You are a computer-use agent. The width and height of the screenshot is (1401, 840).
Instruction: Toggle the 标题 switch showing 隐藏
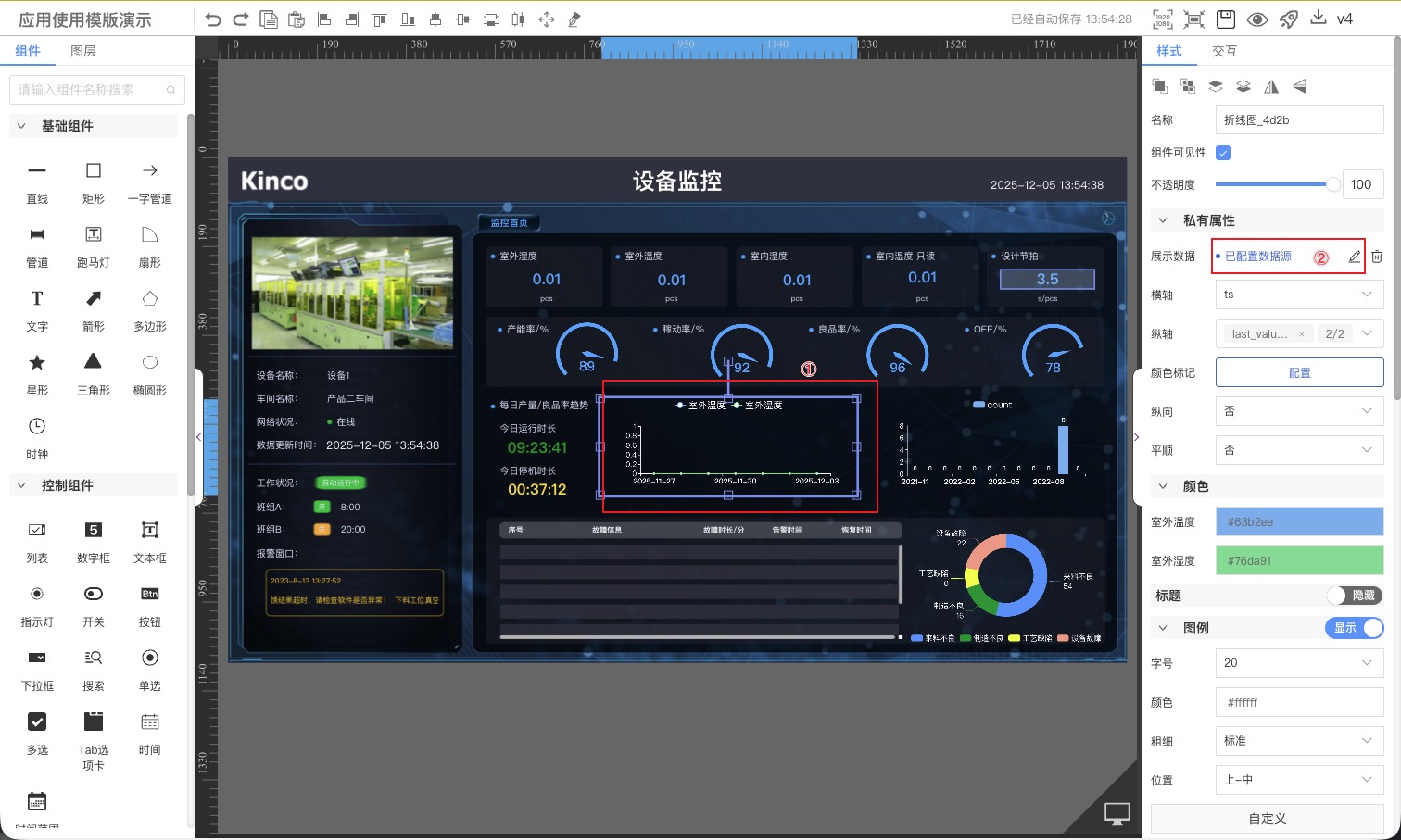pyautogui.click(x=1354, y=596)
